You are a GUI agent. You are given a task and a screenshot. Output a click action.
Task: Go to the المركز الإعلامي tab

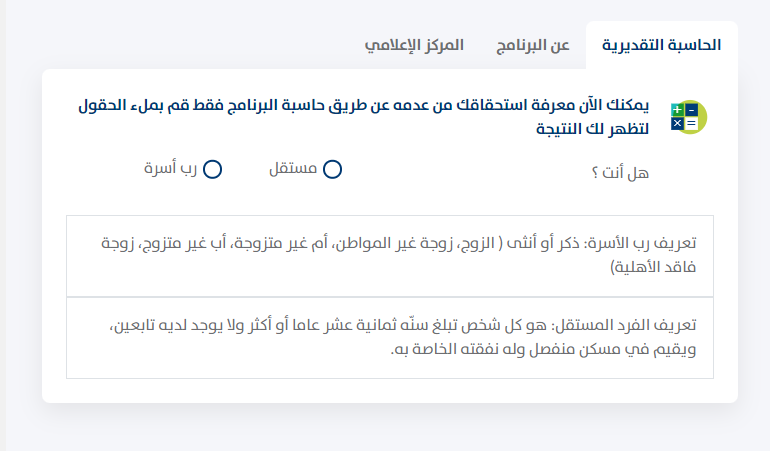(414, 46)
